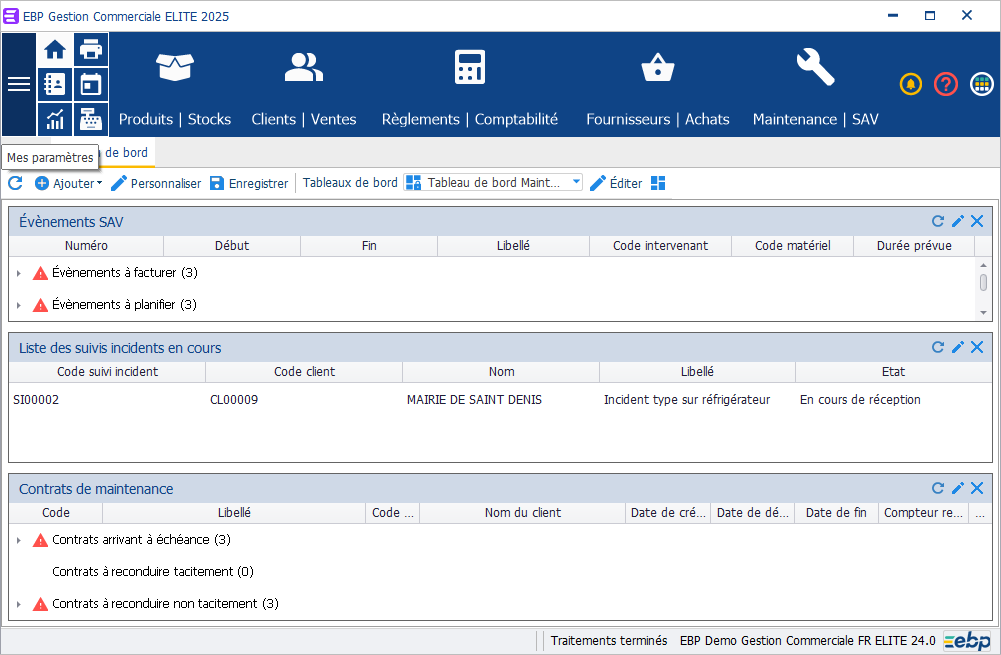Image resolution: width=1001 pixels, height=655 pixels.
Task: Open the Ajouter dropdown menu
Action: (69, 183)
